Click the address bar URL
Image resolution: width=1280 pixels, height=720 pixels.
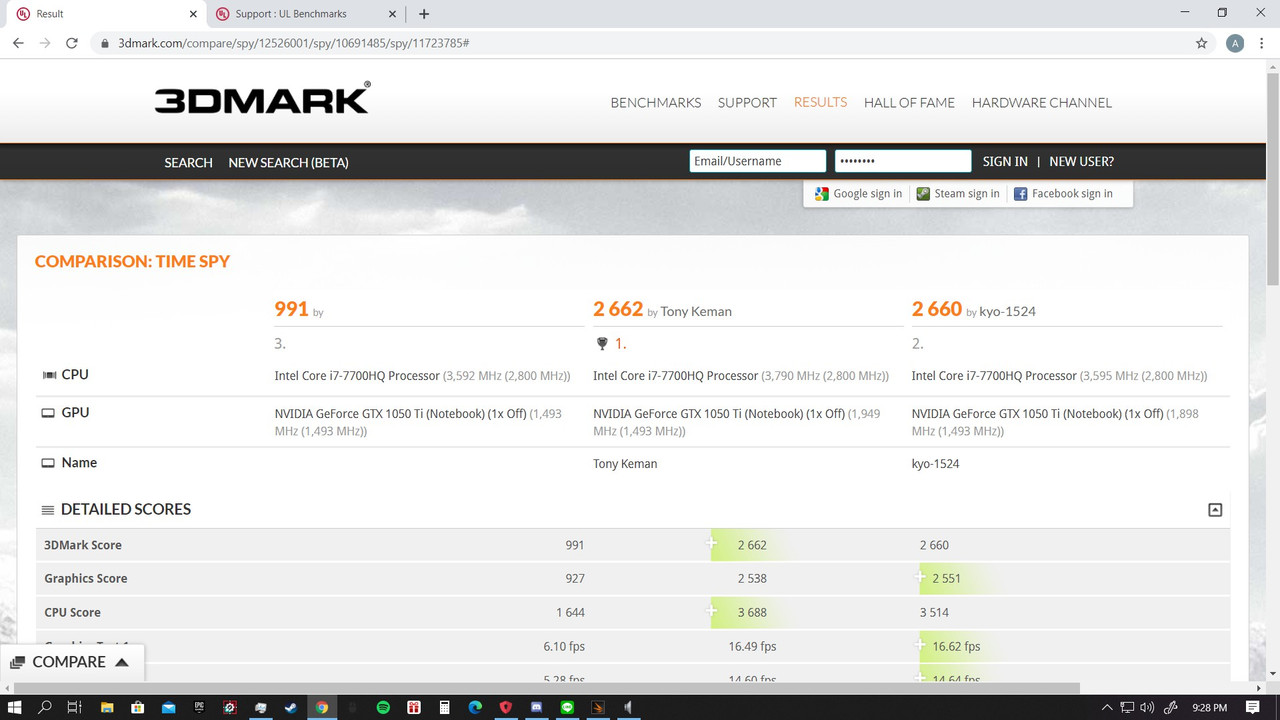coord(294,44)
